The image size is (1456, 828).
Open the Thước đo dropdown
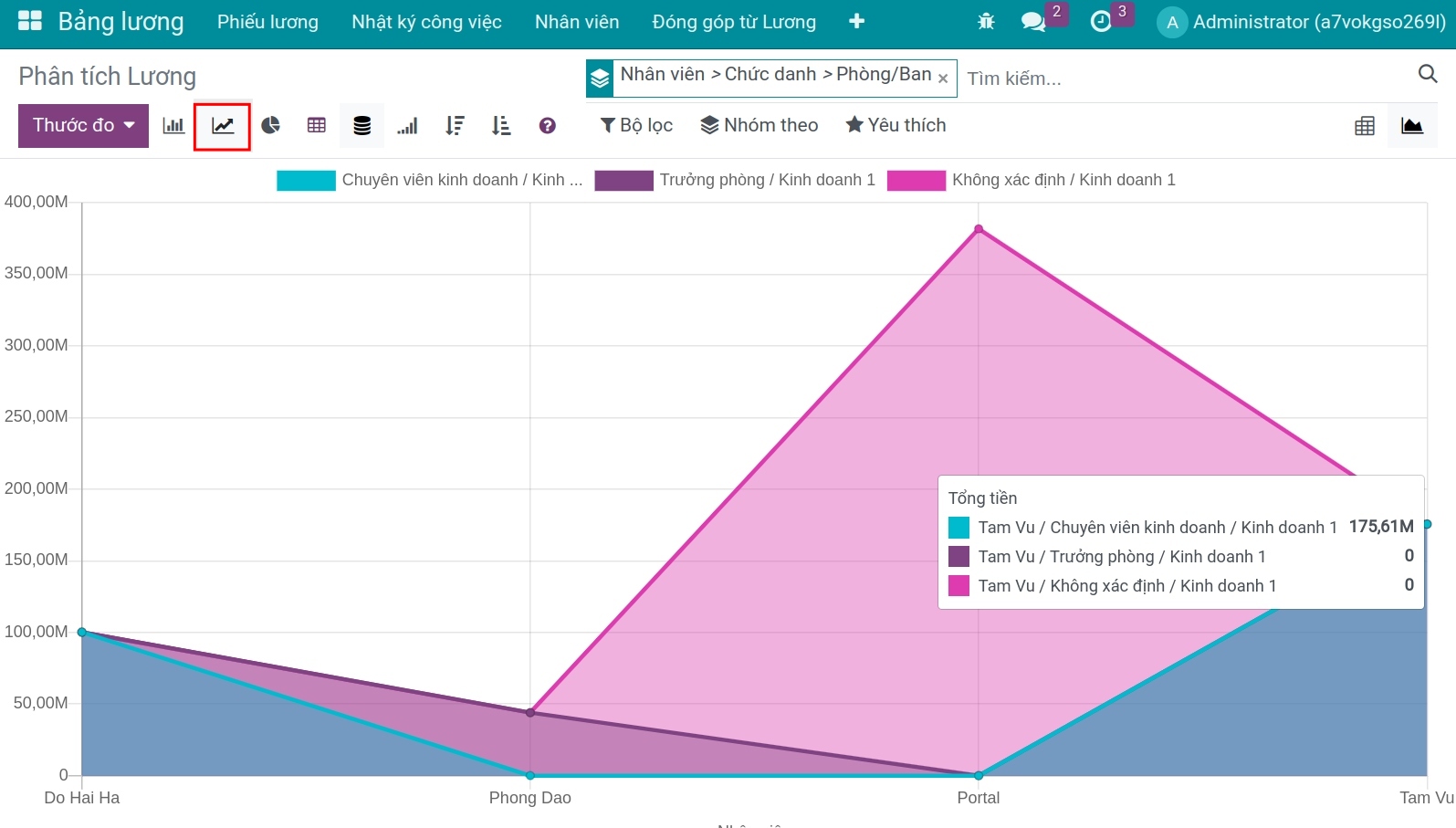pyautogui.click(x=83, y=126)
